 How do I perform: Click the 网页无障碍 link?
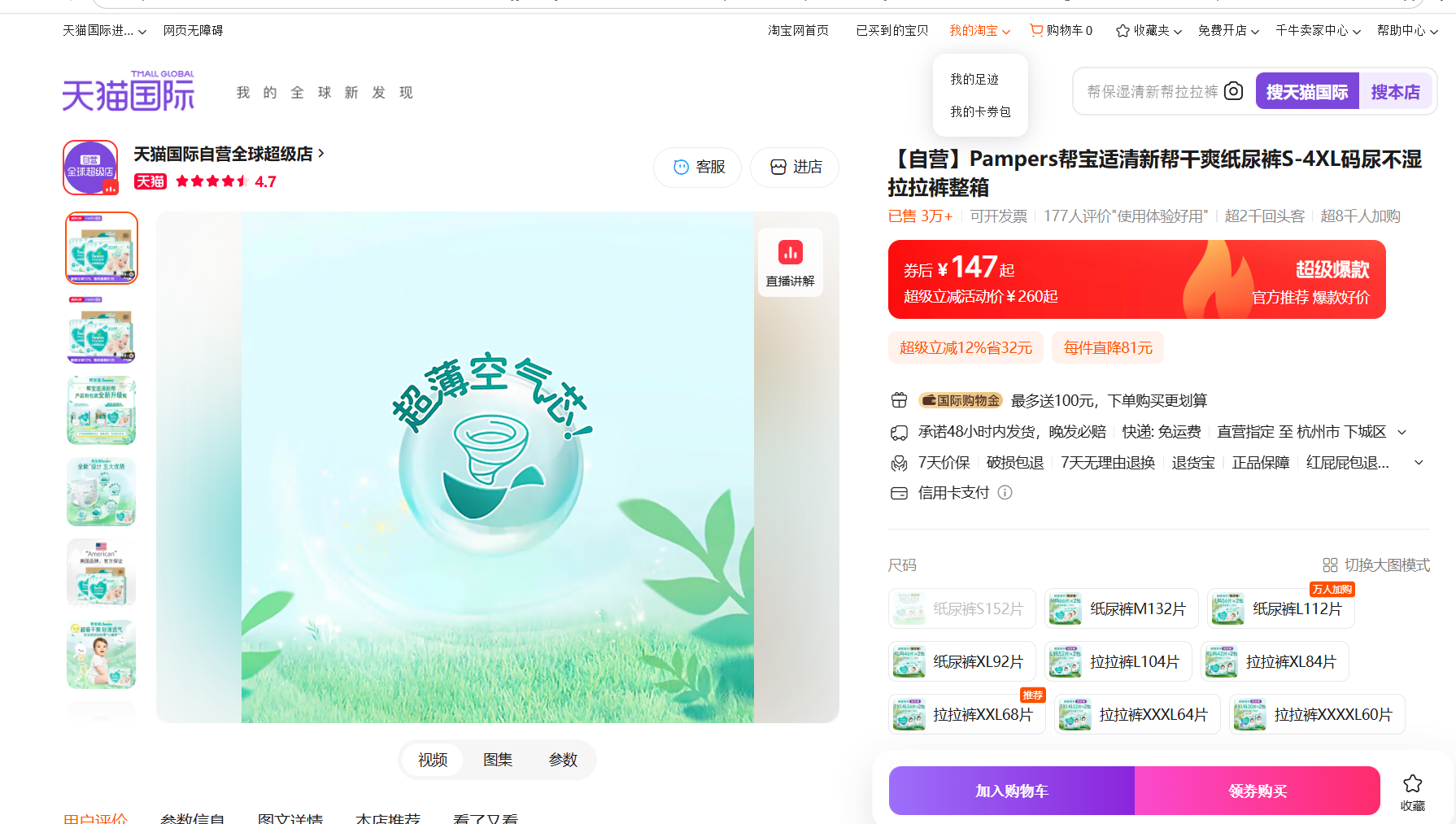[193, 31]
